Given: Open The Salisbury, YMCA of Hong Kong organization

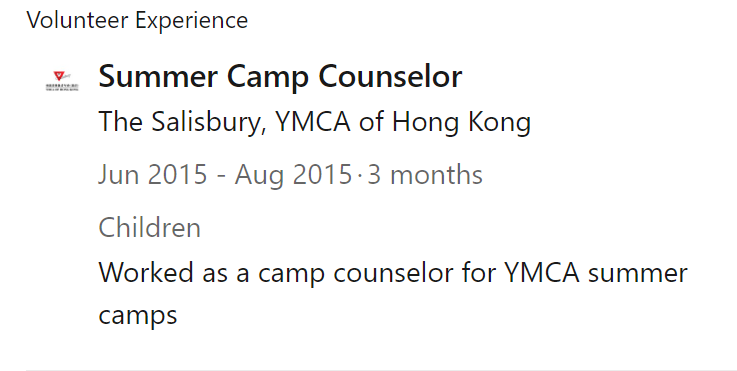Looking at the screenshot, I should (x=315, y=122).
